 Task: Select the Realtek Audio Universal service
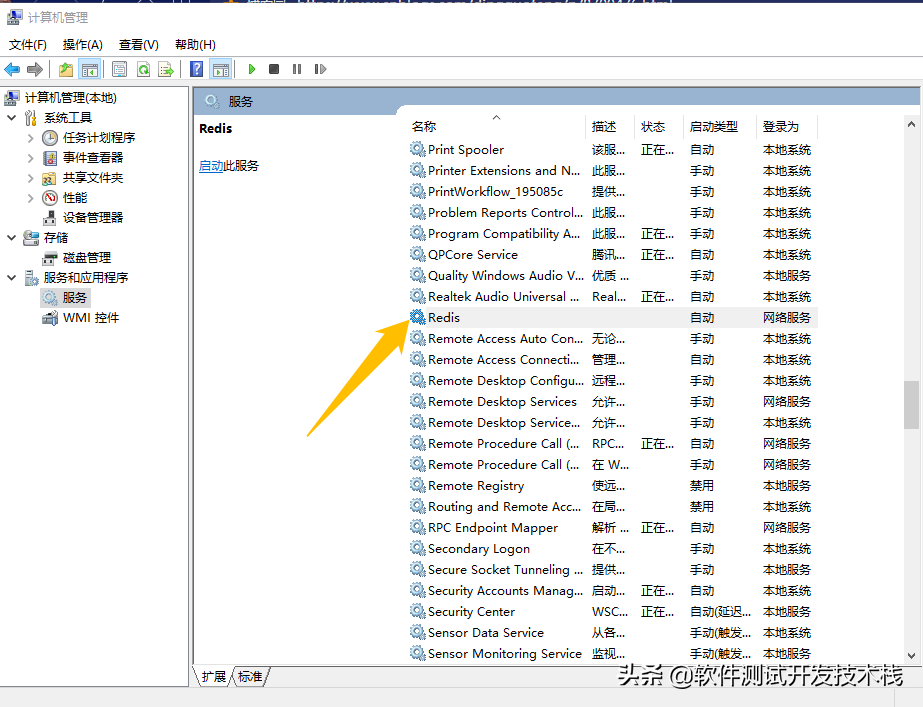pos(612,296)
